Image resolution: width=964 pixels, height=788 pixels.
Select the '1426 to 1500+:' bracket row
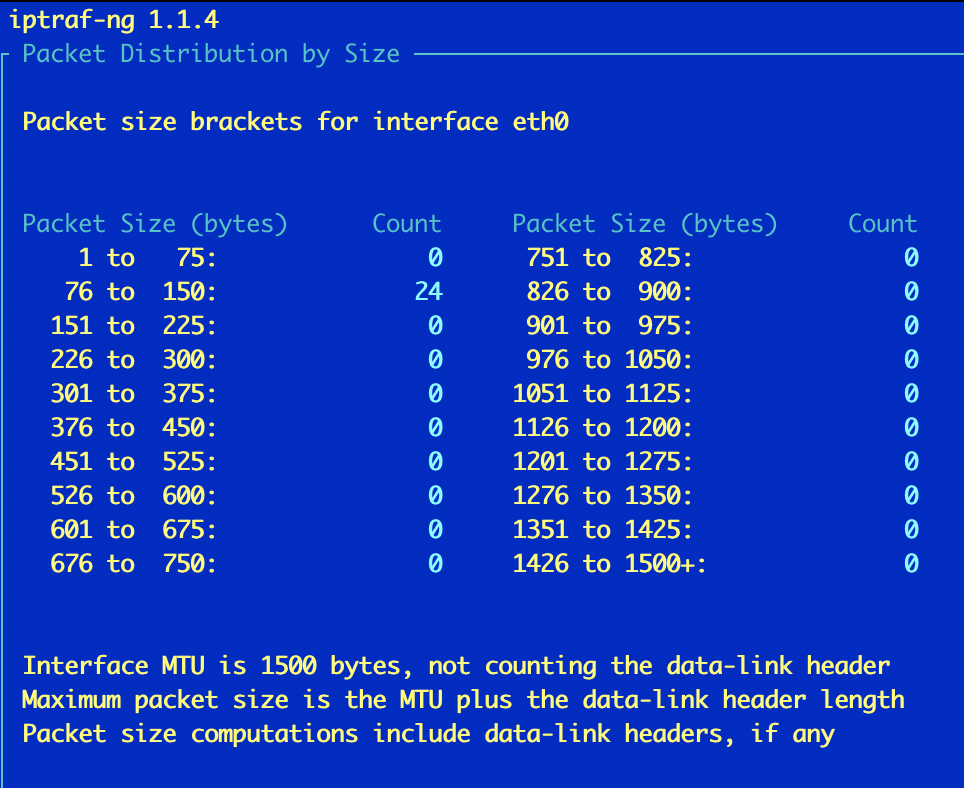716,564
